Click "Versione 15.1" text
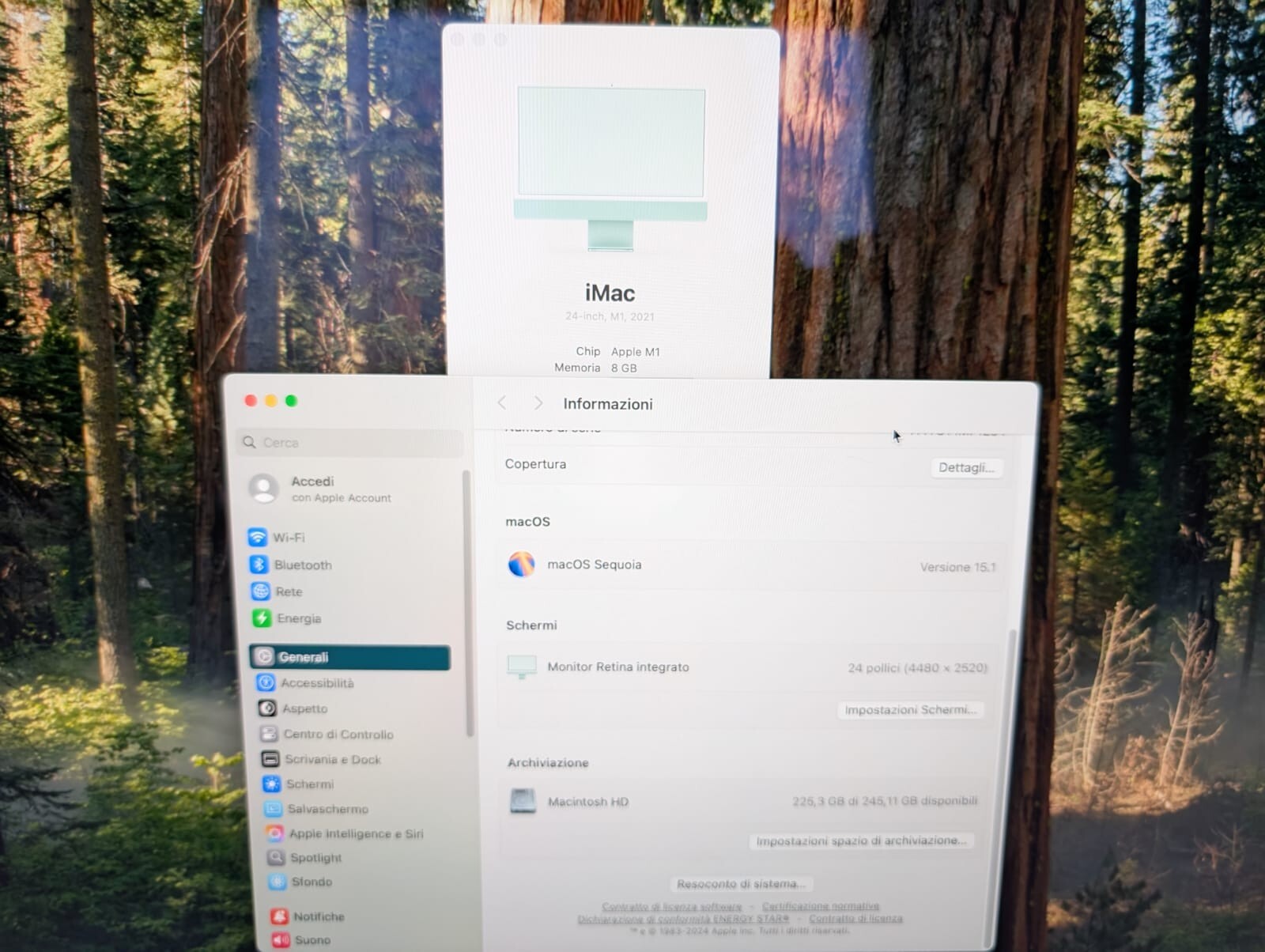Screen dimensions: 1265x952 [958, 567]
